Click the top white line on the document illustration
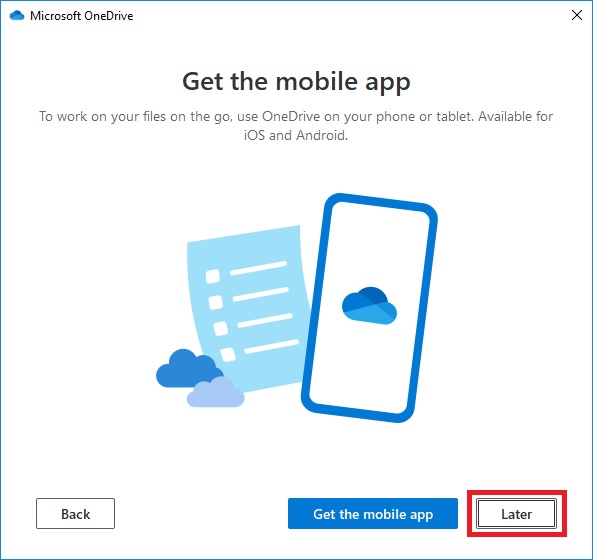This screenshot has width=593, height=560. 258,268
